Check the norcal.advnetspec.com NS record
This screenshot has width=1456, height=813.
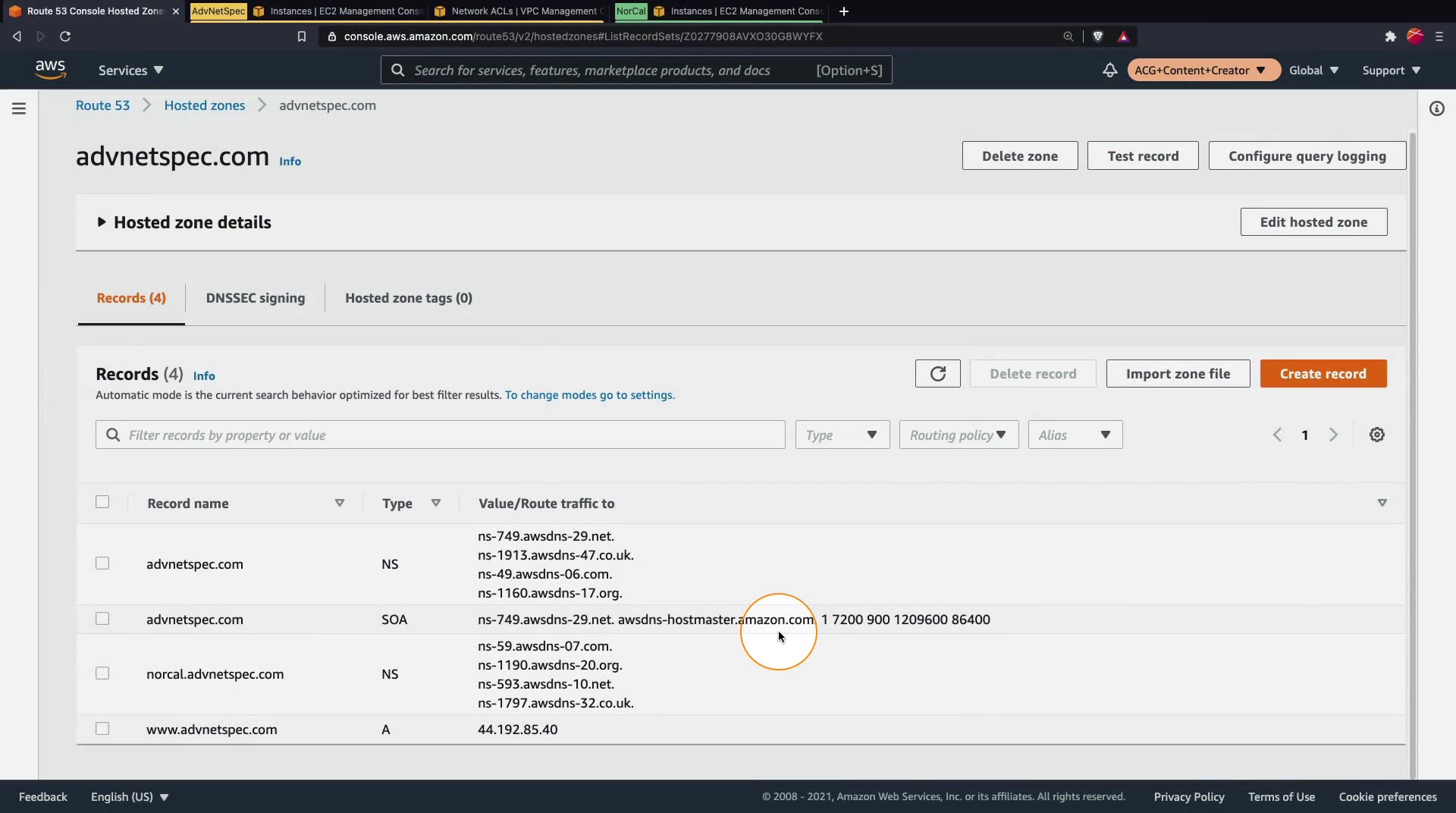pyautogui.click(x=102, y=673)
